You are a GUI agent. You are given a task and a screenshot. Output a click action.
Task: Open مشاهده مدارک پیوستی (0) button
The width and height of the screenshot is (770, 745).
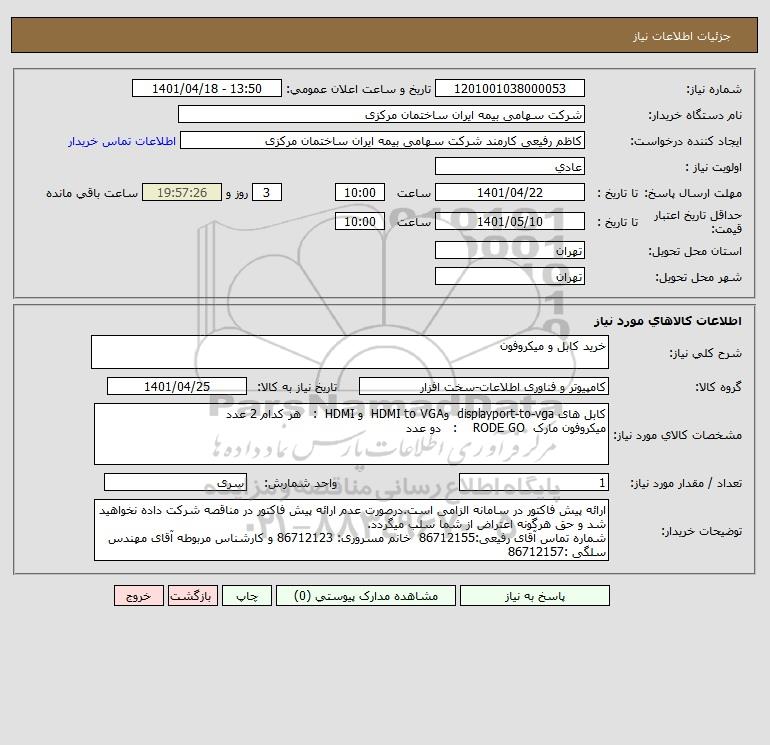click(366, 596)
